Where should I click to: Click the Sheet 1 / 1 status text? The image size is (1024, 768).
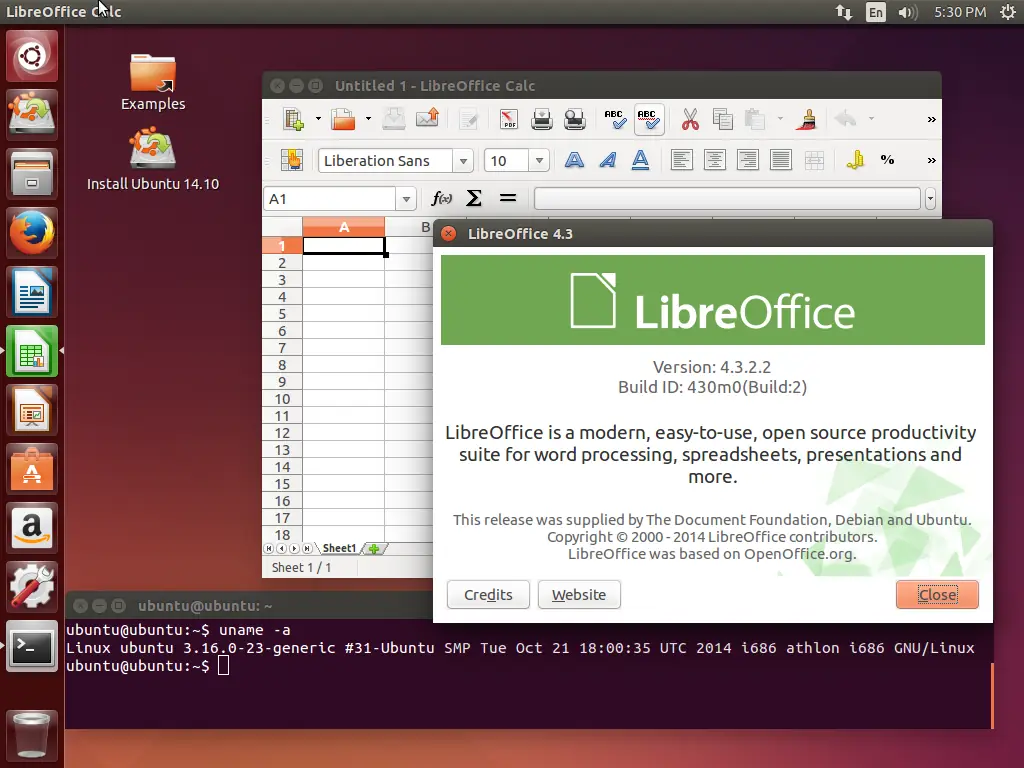(301, 568)
